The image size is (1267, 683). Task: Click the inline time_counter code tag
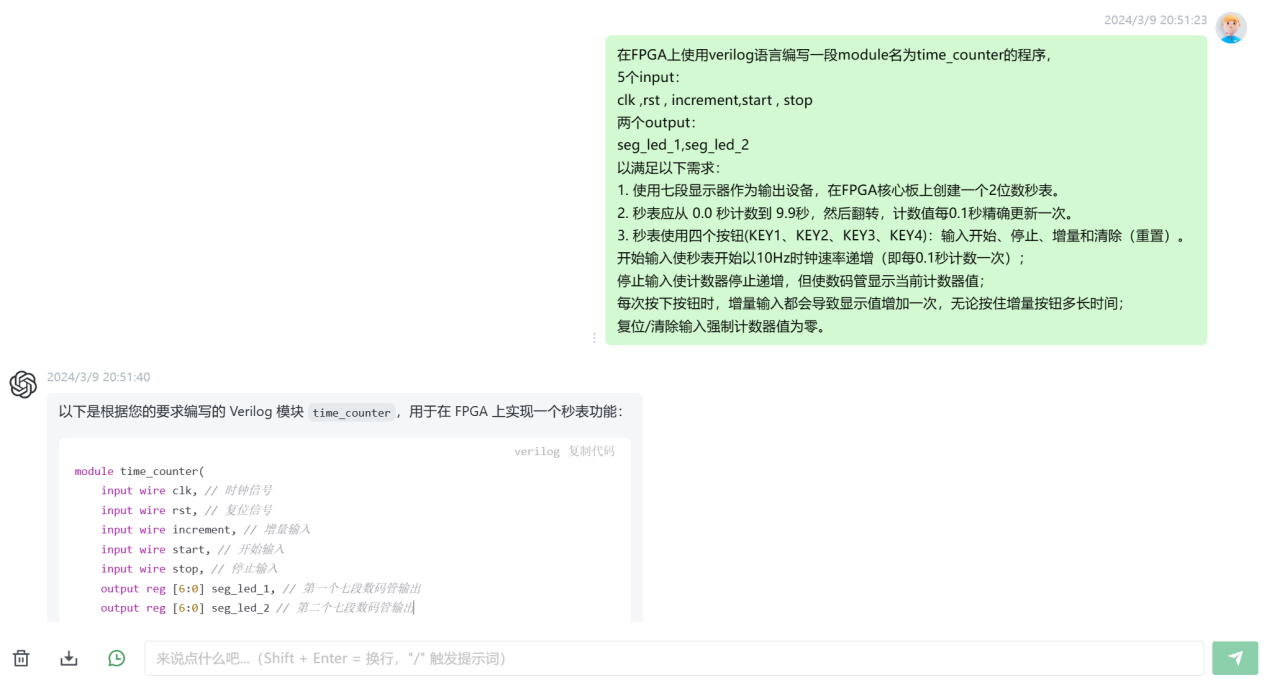pyautogui.click(x=352, y=412)
